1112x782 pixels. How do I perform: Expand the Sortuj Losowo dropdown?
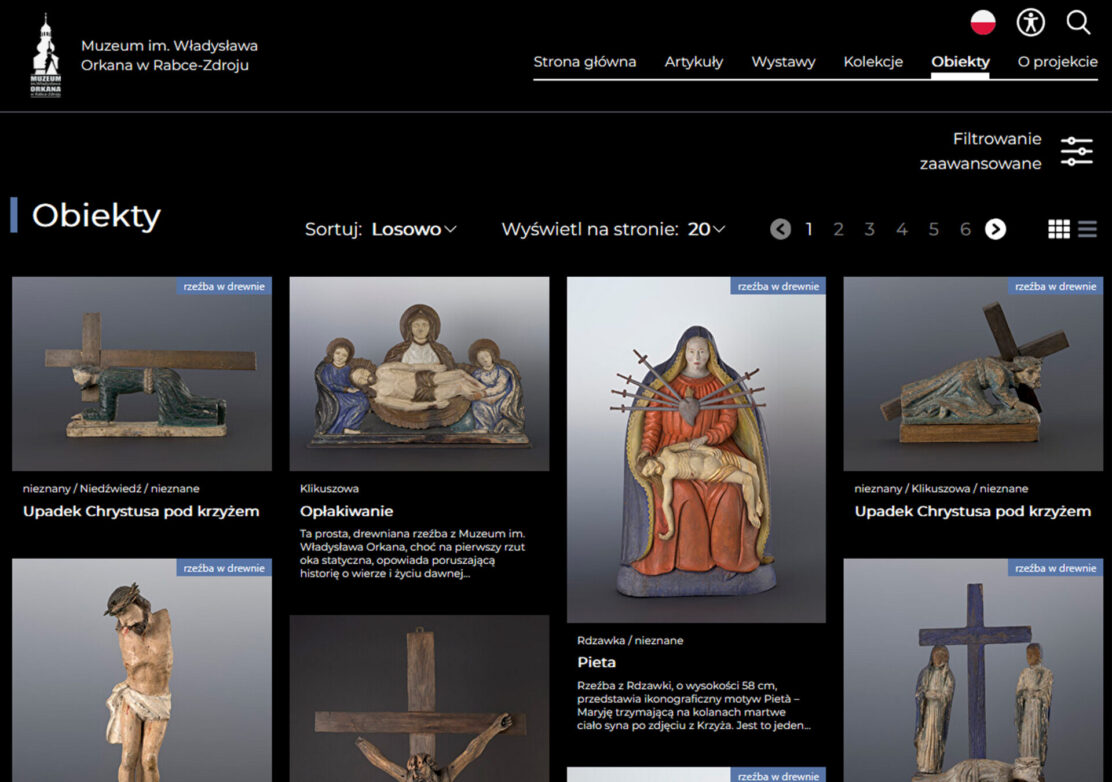[x=413, y=229]
